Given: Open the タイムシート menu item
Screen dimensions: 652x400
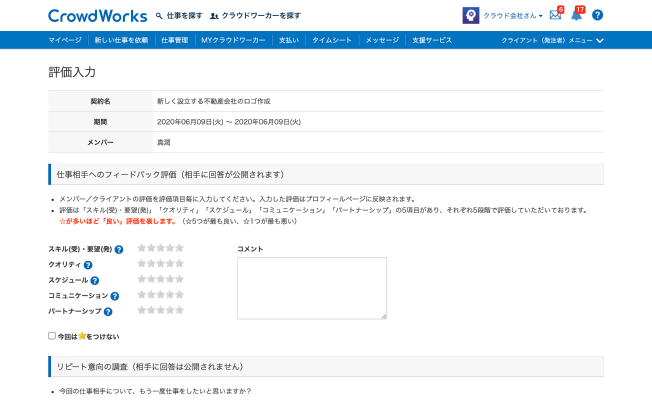Looking at the screenshot, I should pos(331,40).
